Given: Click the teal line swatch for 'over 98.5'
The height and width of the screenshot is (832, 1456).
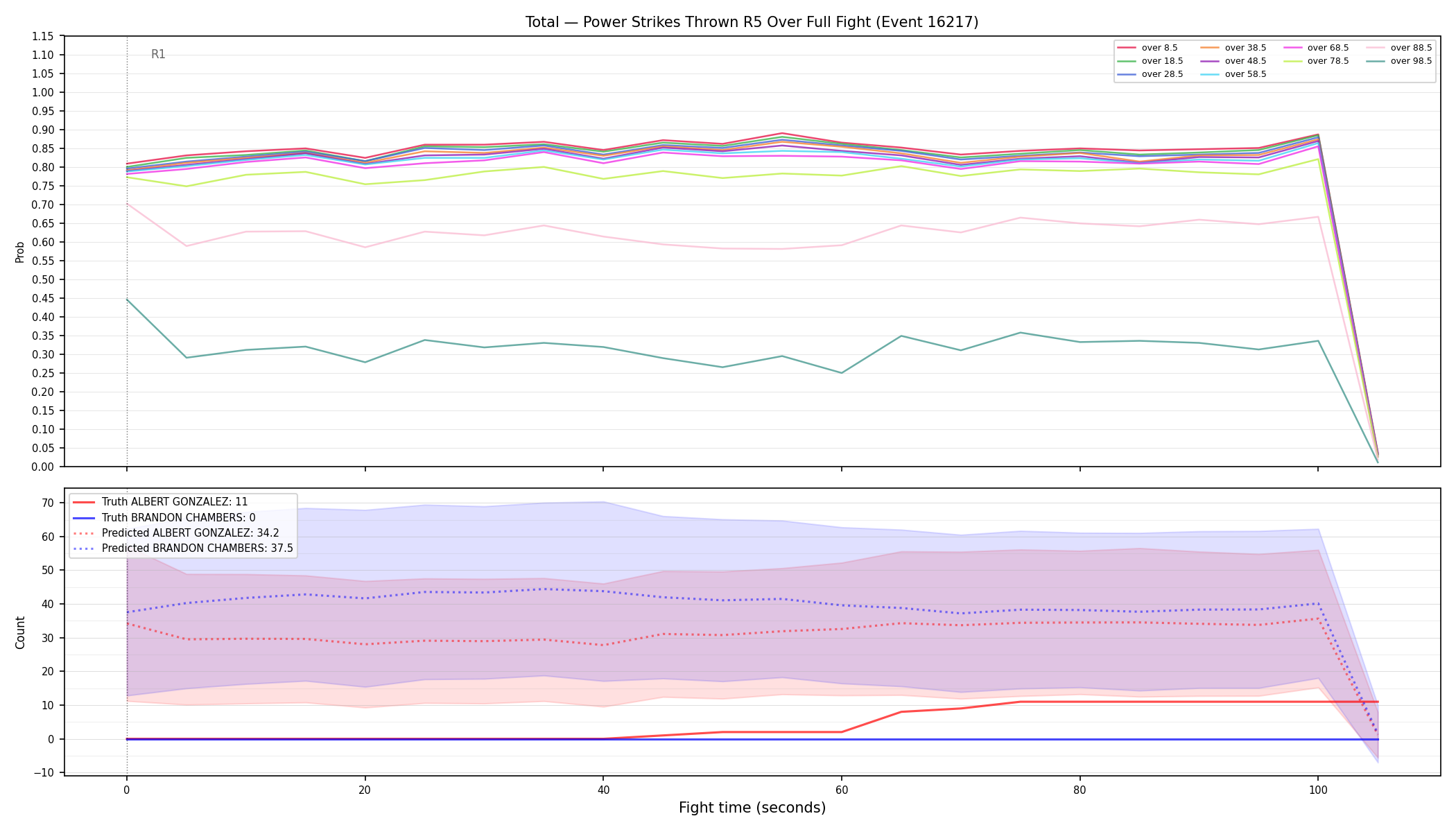Looking at the screenshot, I should [1376, 61].
